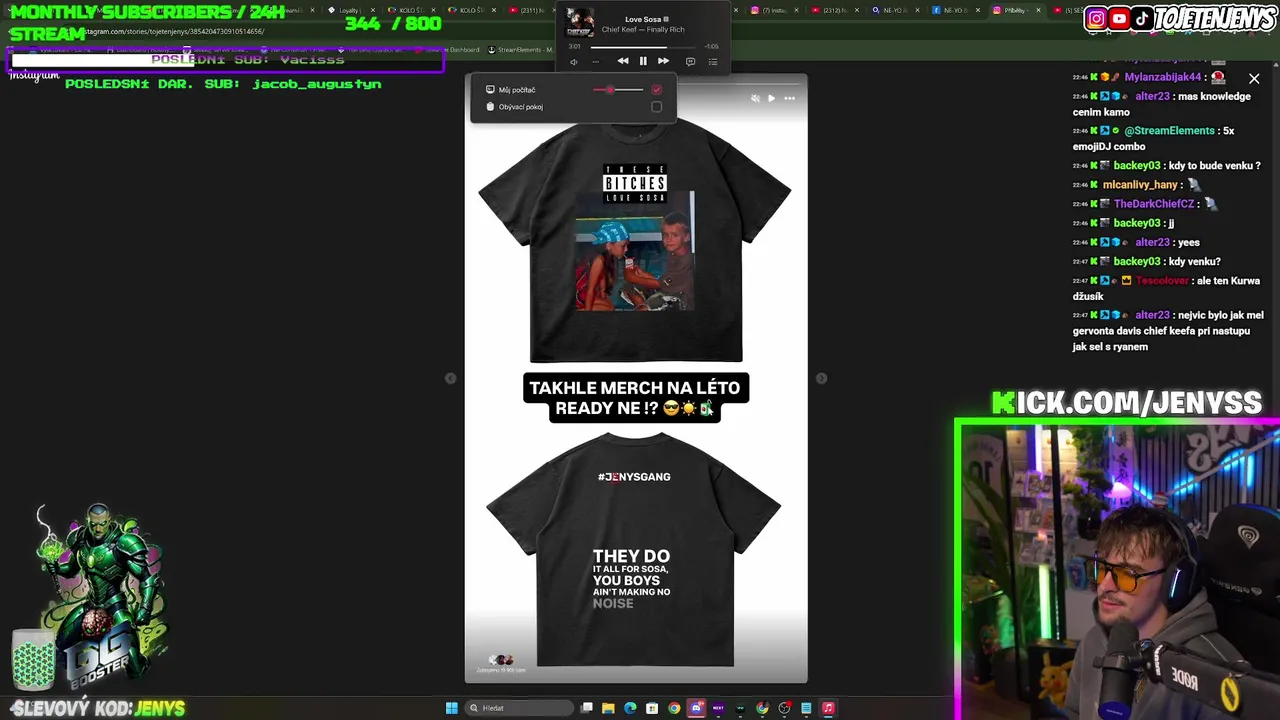The height and width of the screenshot is (720, 1280).
Task: Open the three-dots more menu in the music player
Action: pos(595,62)
